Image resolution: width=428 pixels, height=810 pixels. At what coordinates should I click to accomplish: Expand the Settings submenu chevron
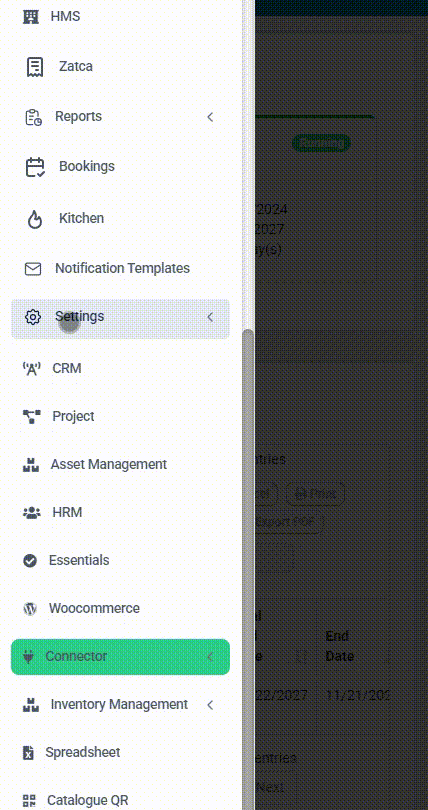[x=210, y=317]
